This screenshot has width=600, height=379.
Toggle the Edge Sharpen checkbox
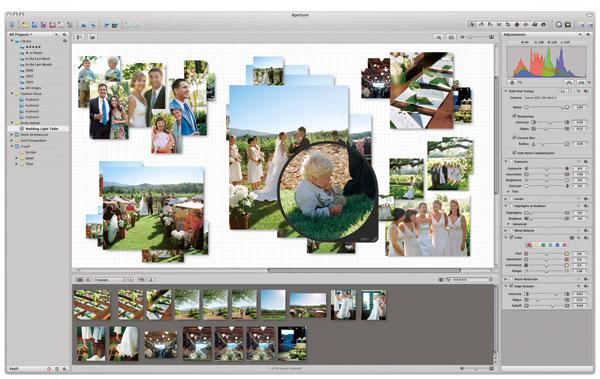click(x=511, y=286)
